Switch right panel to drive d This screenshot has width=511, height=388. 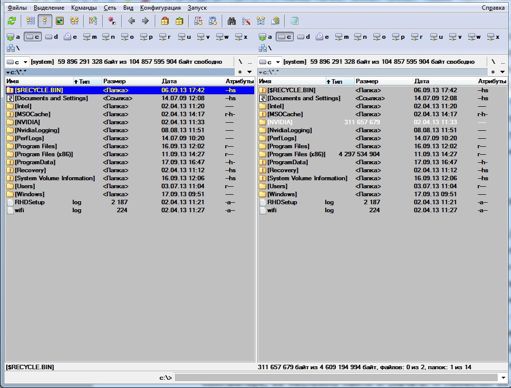pos(304,37)
